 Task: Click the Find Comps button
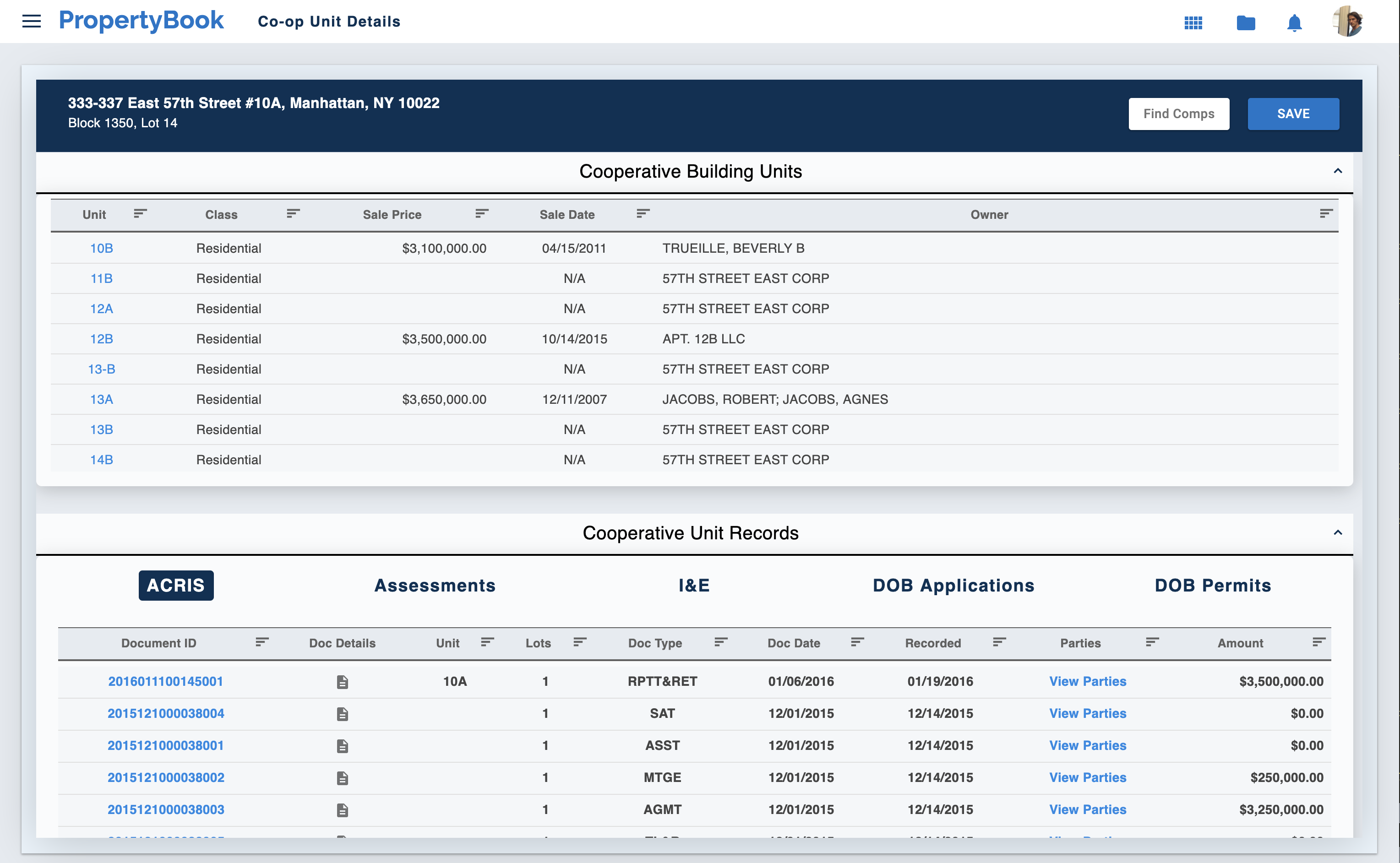pos(1178,114)
